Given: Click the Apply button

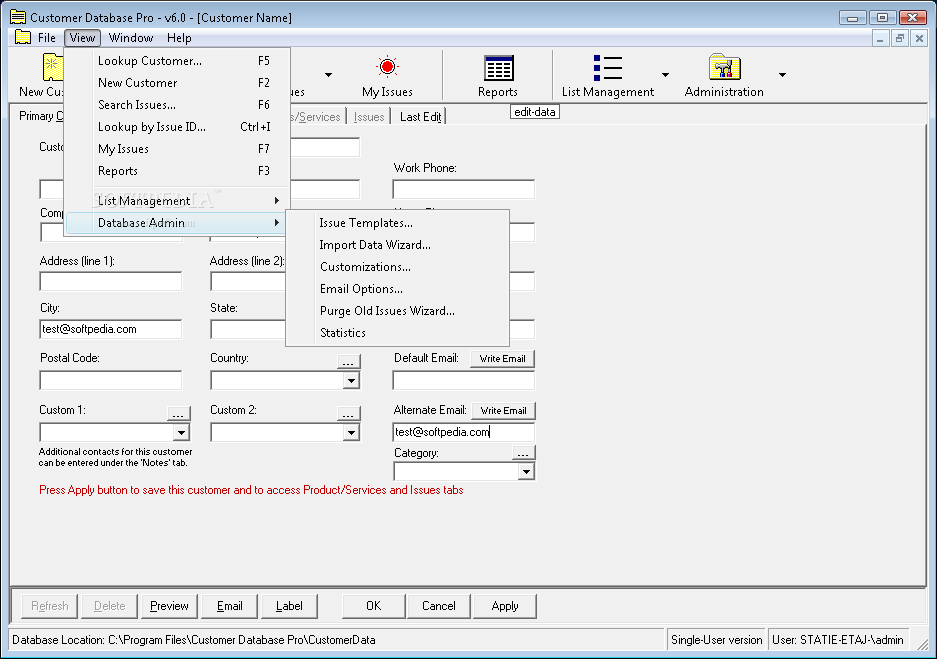Looking at the screenshot, I should click(504, 606).
